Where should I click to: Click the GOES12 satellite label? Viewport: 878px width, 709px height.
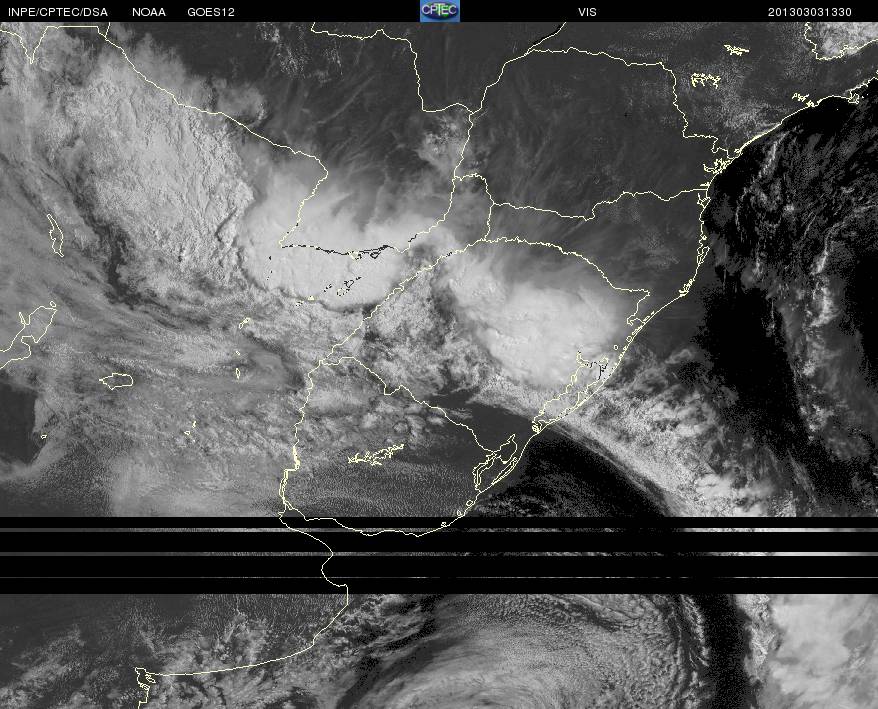click(211, 12)
